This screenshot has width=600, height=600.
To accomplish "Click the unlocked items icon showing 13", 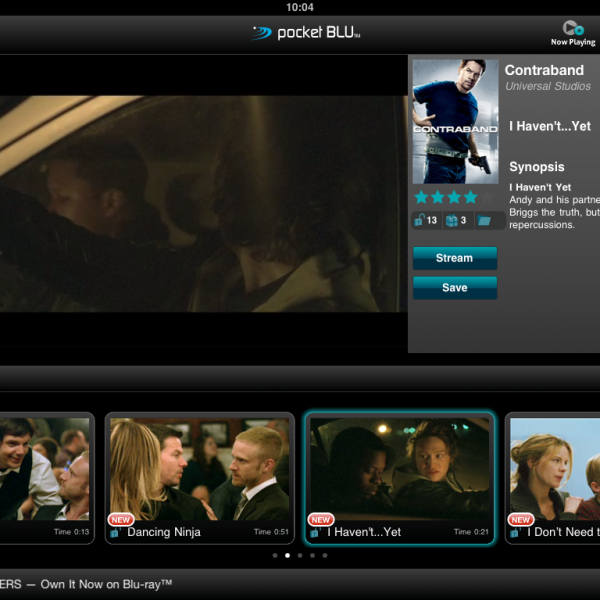I will tap(425, 220).
